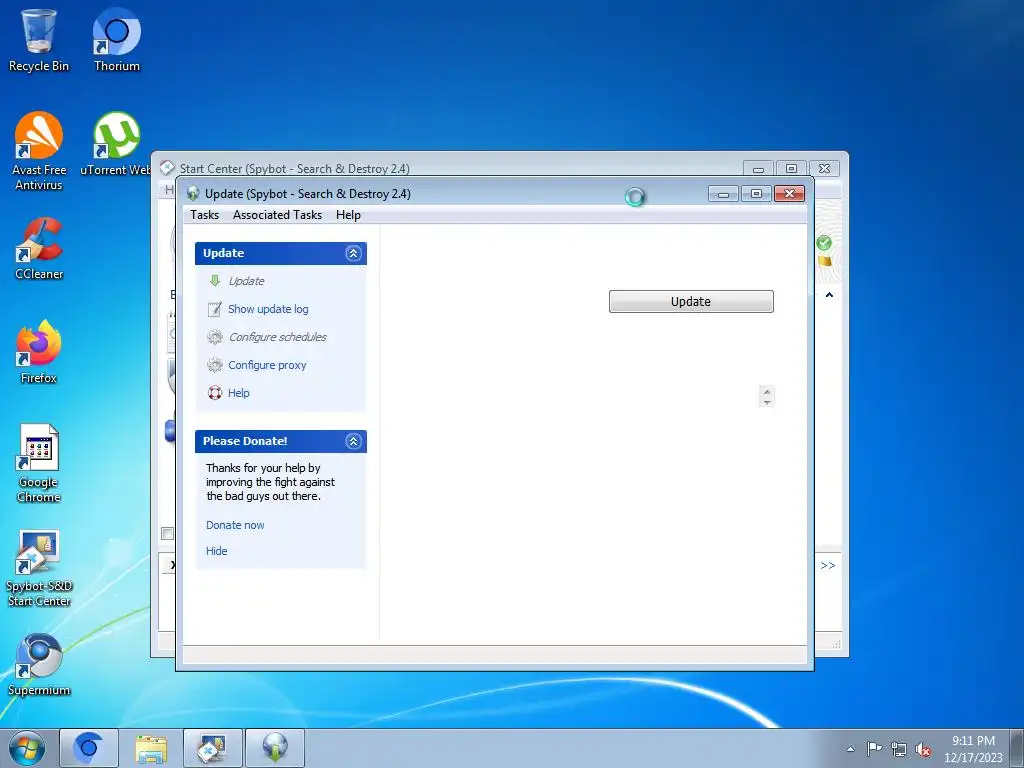Screen dimensions: 1024x768
Task: Click the greyed Update sidebar link
Action: coord(246,281)
